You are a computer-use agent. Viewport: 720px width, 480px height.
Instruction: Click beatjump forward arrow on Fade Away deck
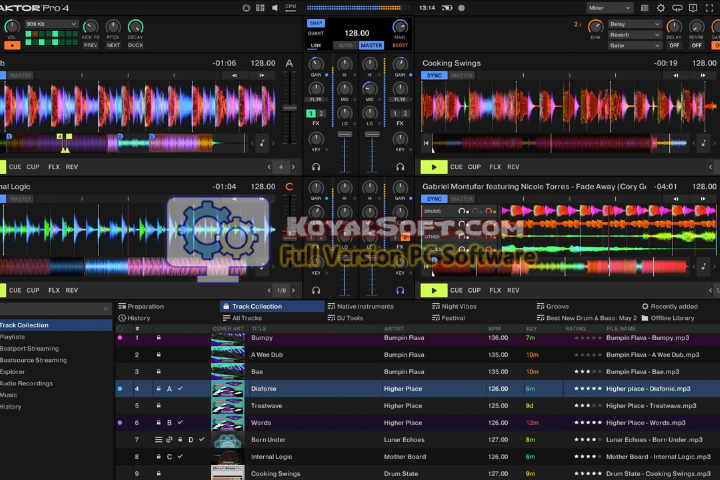pos(703,199)
